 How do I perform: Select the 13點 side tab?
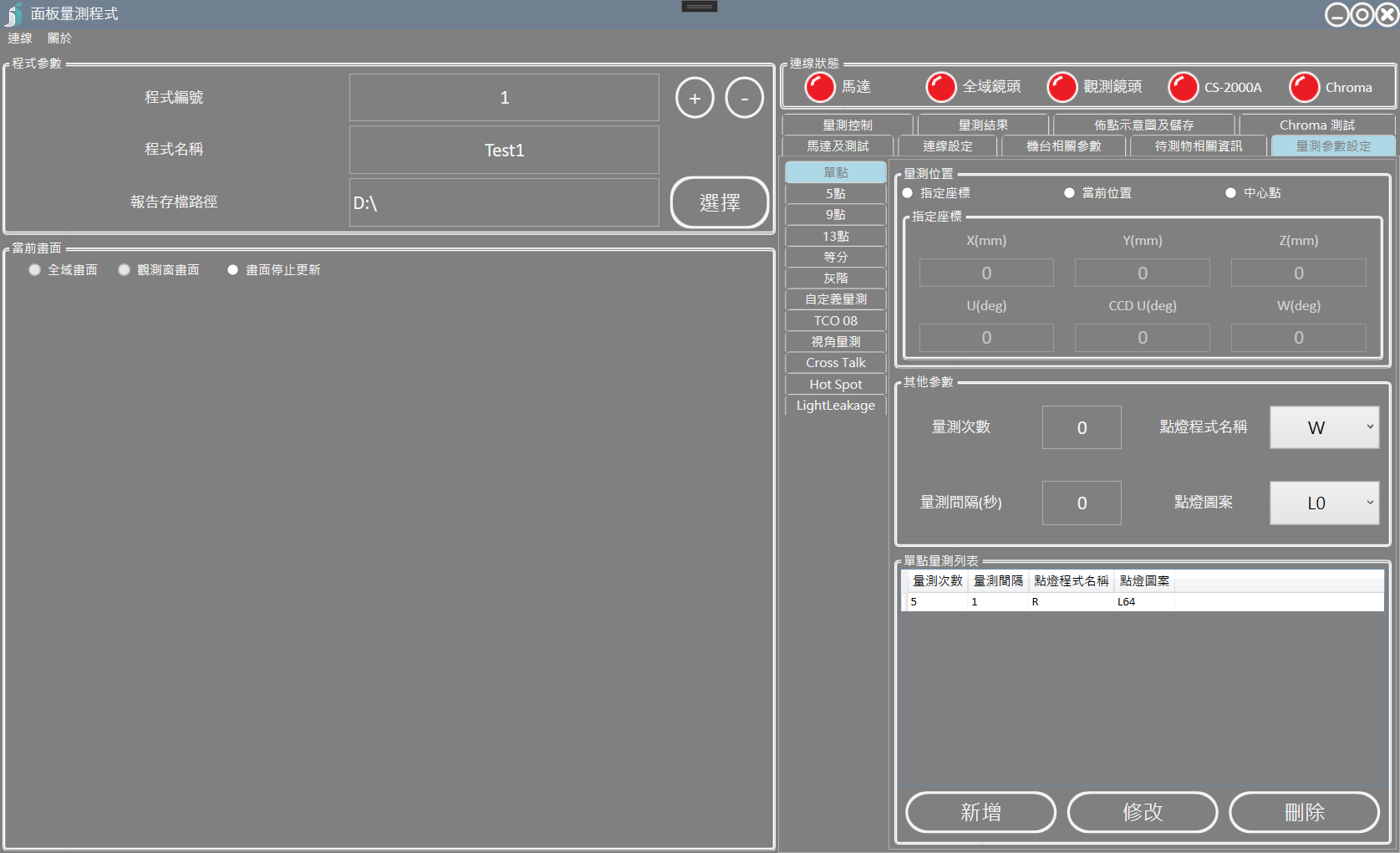pos(836,236)
